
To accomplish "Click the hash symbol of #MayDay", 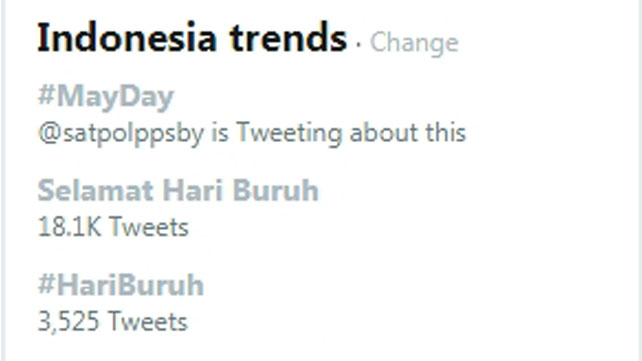I will 46,96.
